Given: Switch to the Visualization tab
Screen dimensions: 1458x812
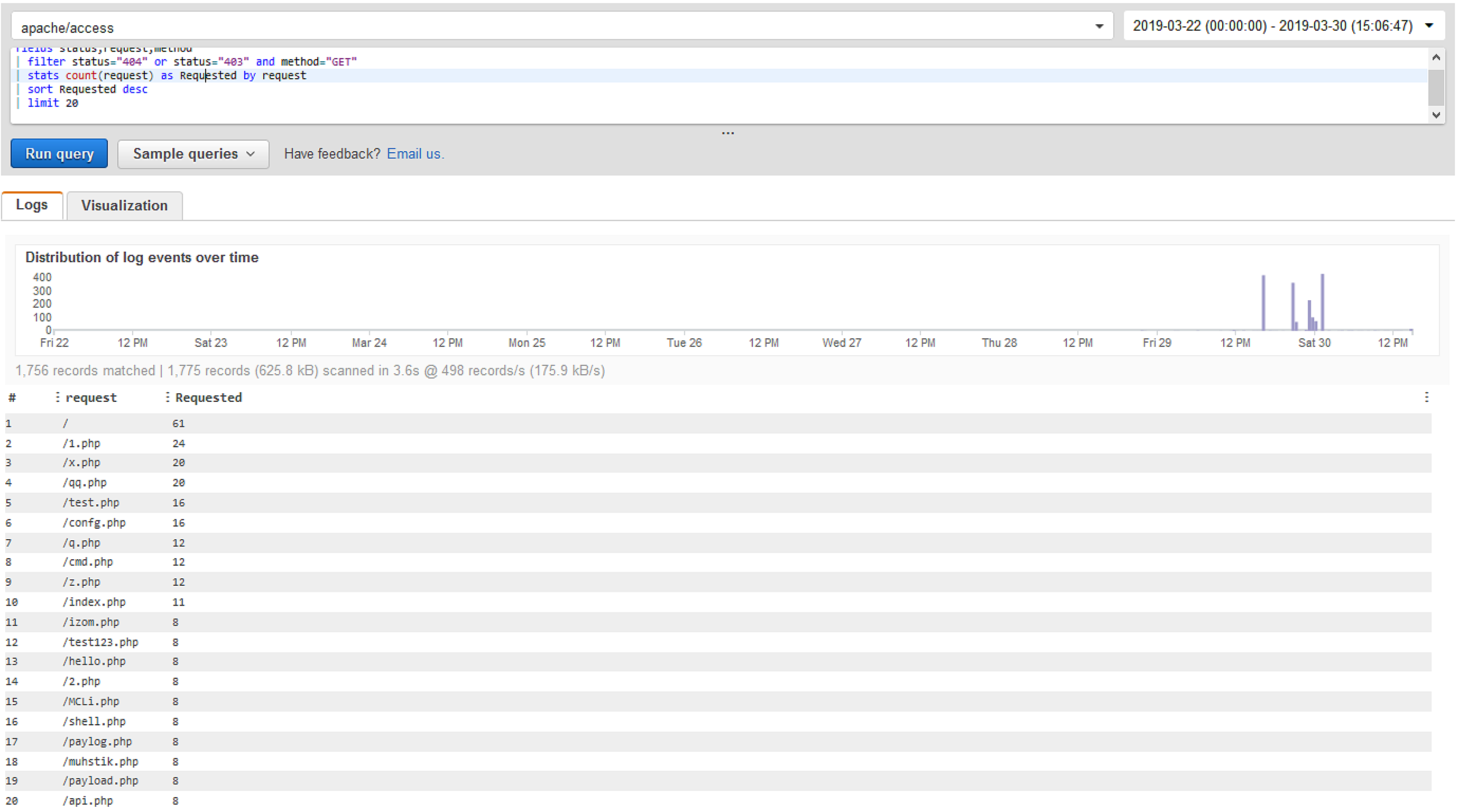Looking at the screenshot, I should [124, 206].
